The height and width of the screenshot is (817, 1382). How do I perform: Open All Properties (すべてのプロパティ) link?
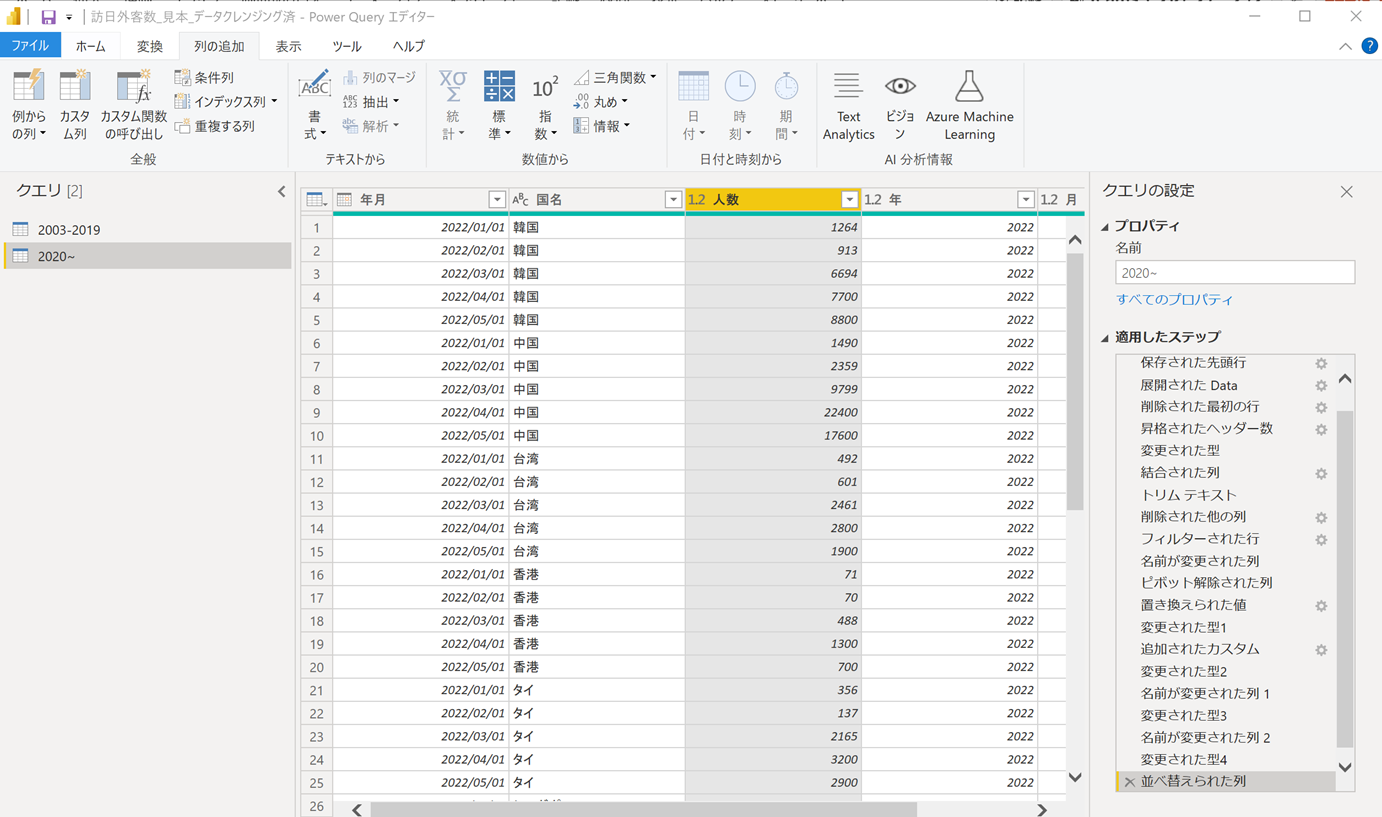pos(1174,299)
